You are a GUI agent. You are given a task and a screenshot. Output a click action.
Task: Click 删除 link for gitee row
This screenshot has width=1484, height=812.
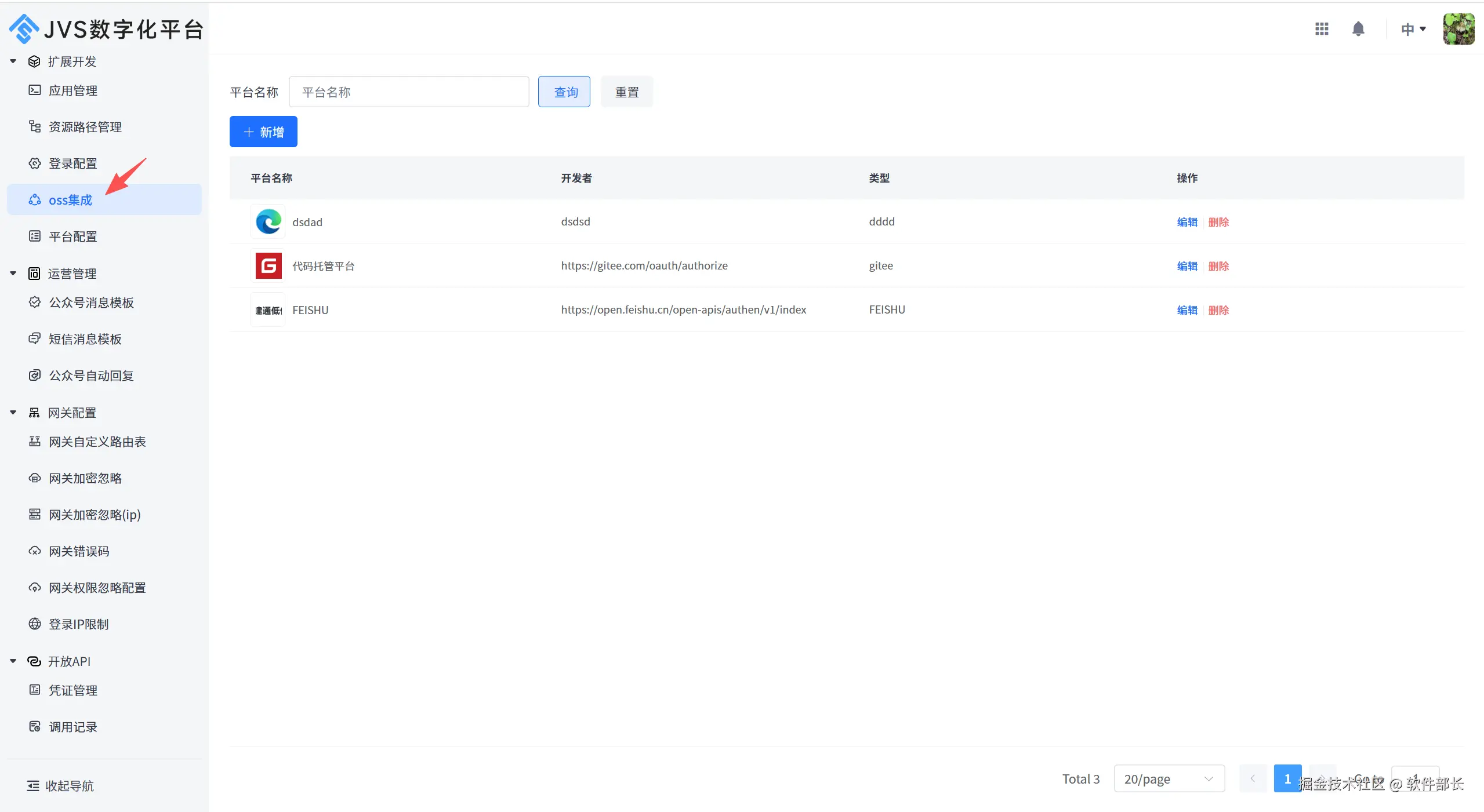[1218, 266]
